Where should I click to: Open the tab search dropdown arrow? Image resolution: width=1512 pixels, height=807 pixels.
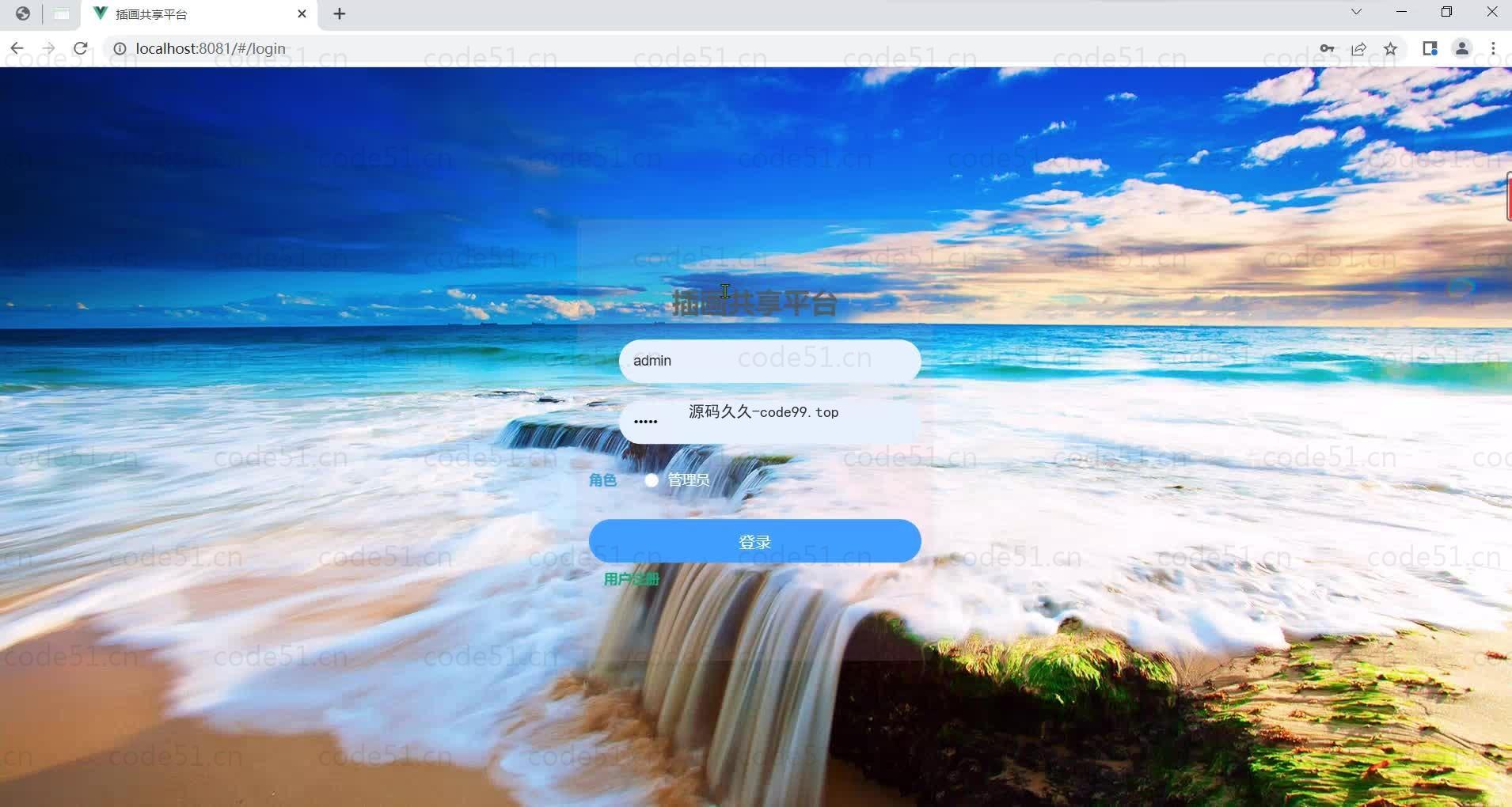(x=1356, y=12)
